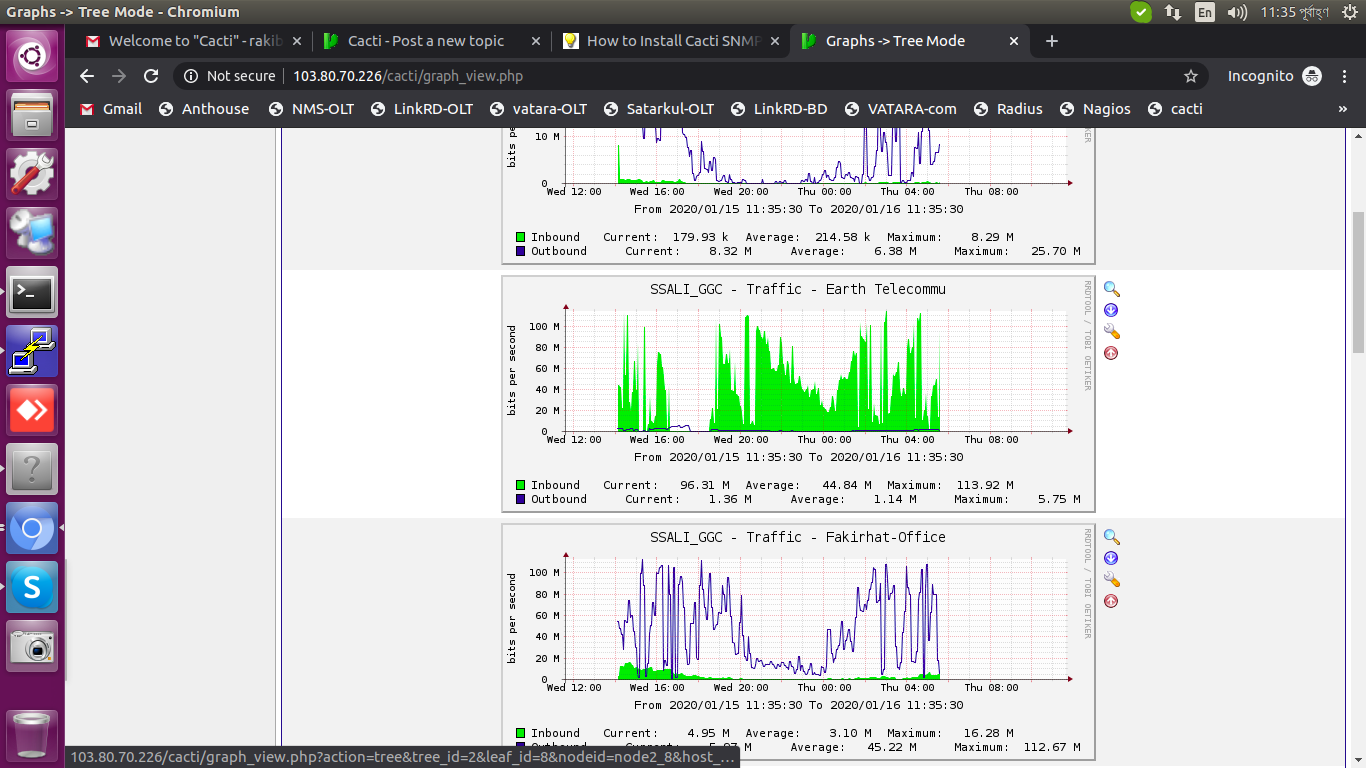Open the vatara-OLT bookmark
Screen dimensions: 1366x768
point(538,109)
